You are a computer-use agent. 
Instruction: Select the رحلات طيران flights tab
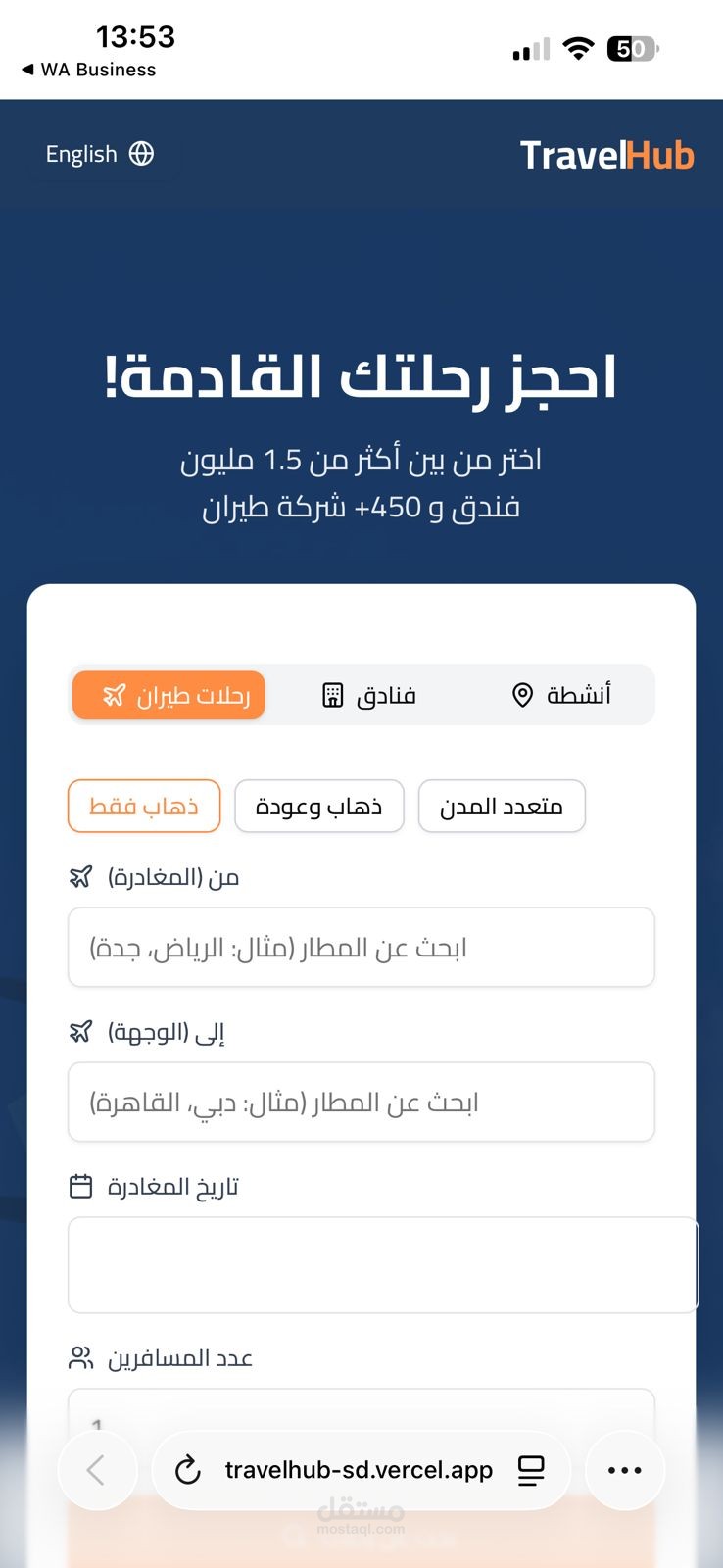[169, 696]
